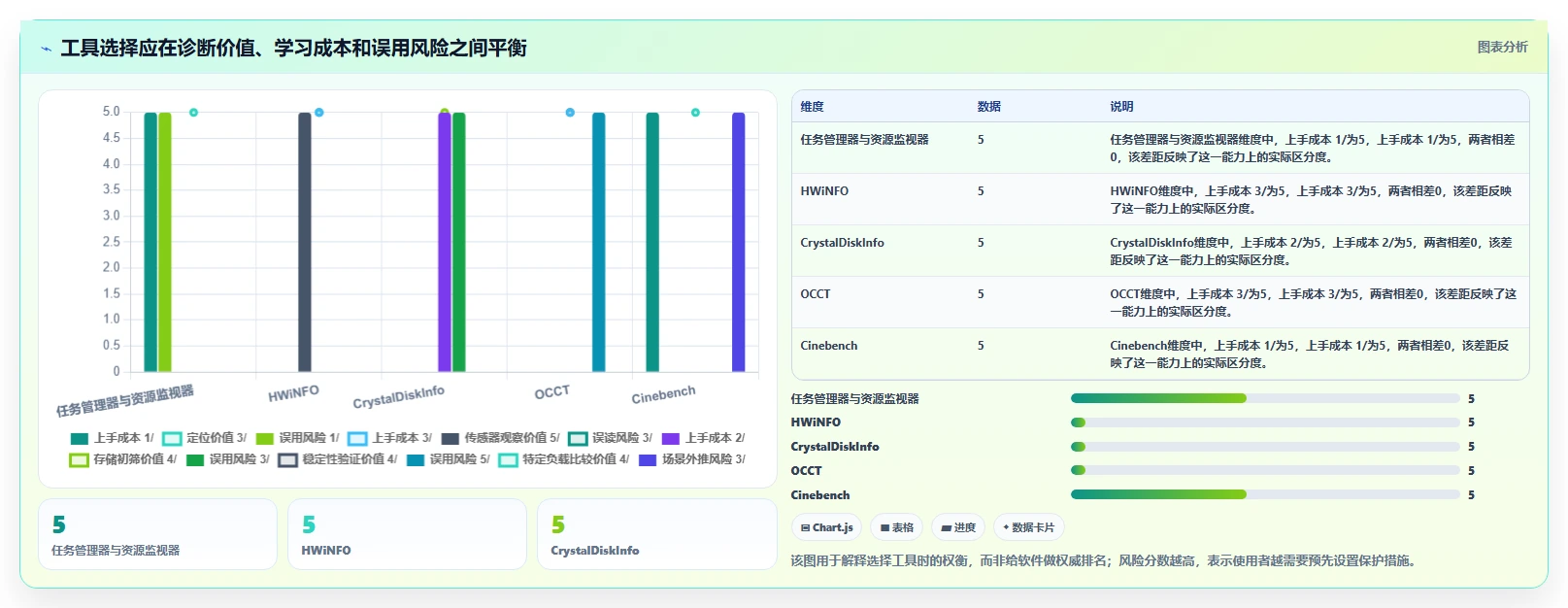Open the CrystalDiskInfo stat card

pos(657,534)
